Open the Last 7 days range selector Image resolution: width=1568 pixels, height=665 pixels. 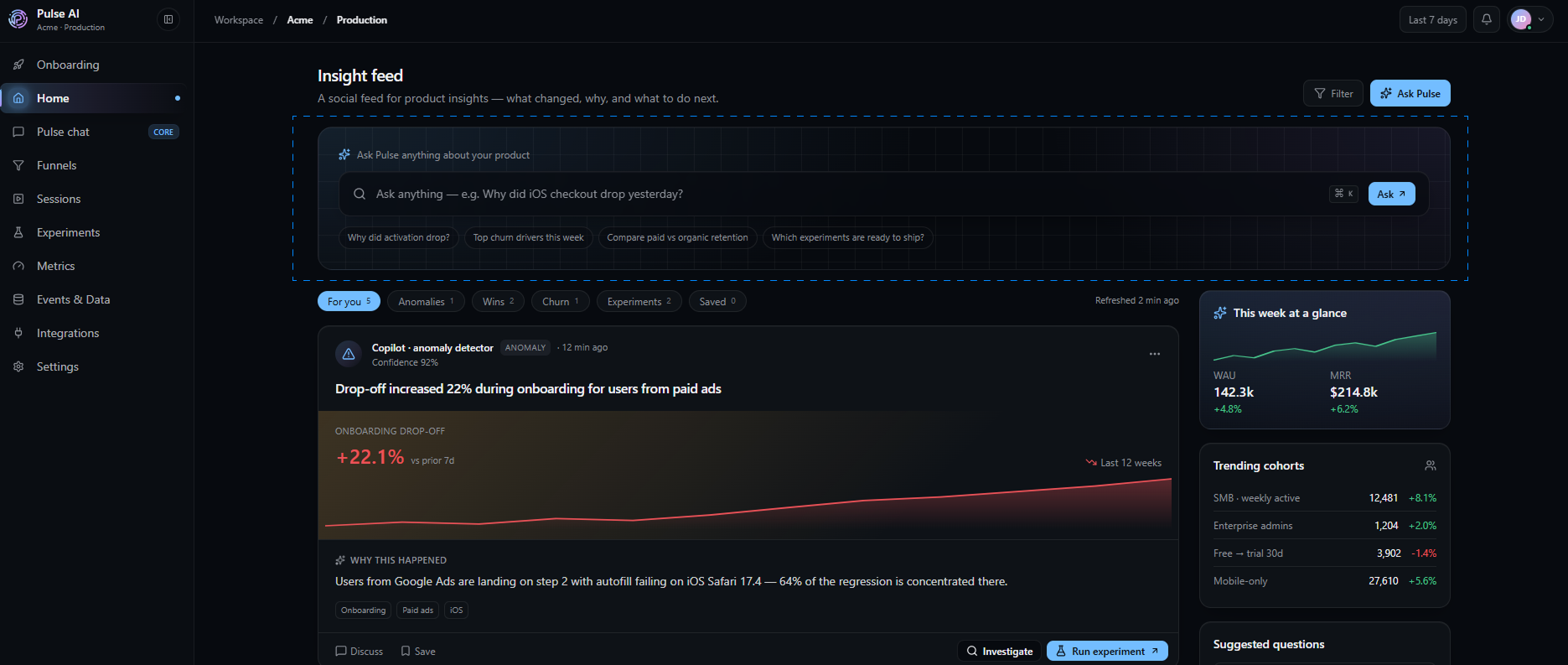click(1433, 20)
